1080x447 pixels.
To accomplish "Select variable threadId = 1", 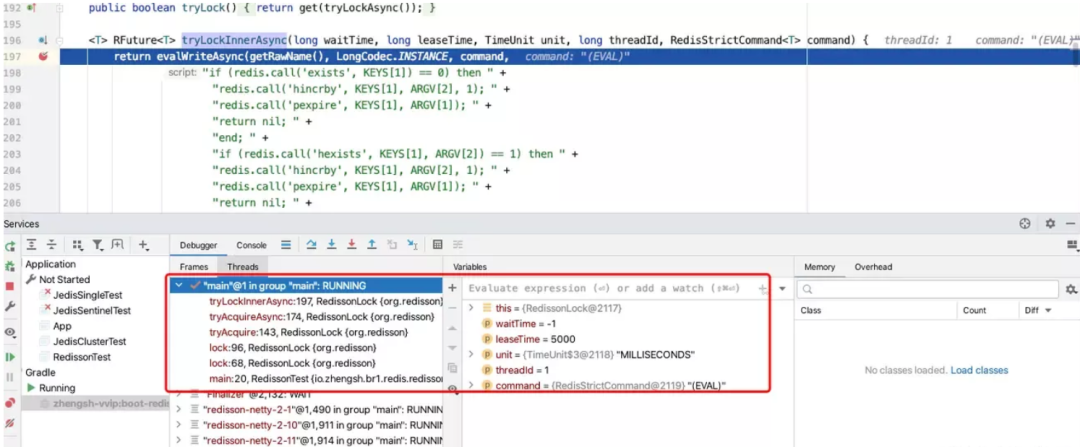I will point(517,370).
